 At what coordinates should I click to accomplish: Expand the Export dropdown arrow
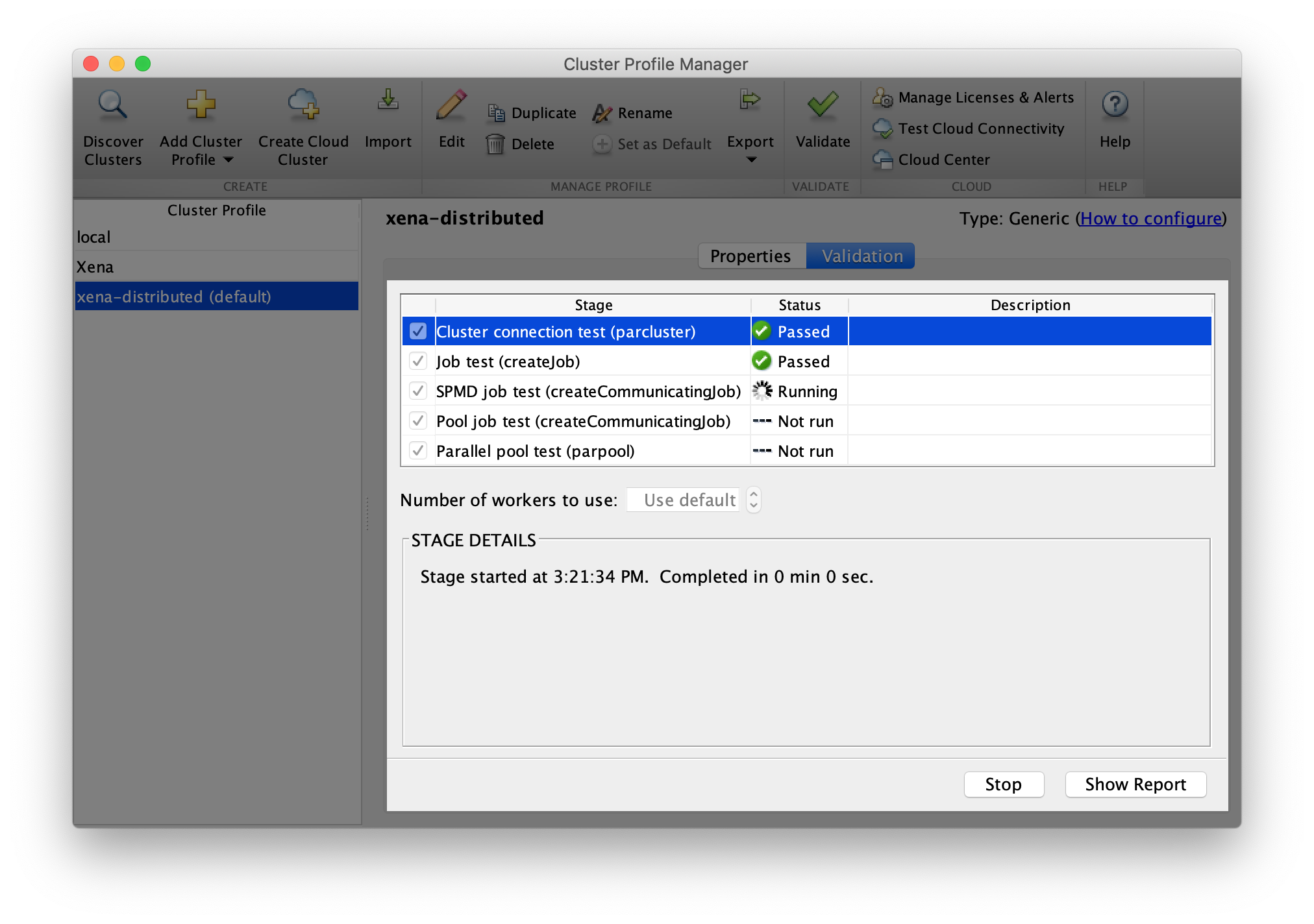751,160
